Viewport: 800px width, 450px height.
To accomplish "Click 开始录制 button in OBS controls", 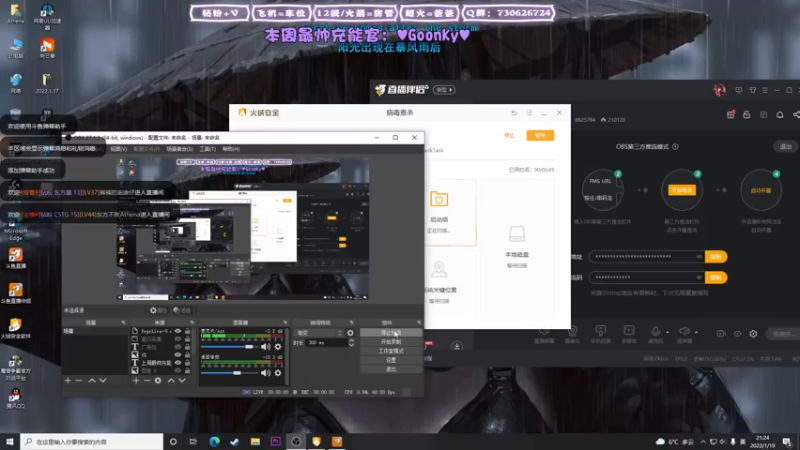I will [391, 342].
